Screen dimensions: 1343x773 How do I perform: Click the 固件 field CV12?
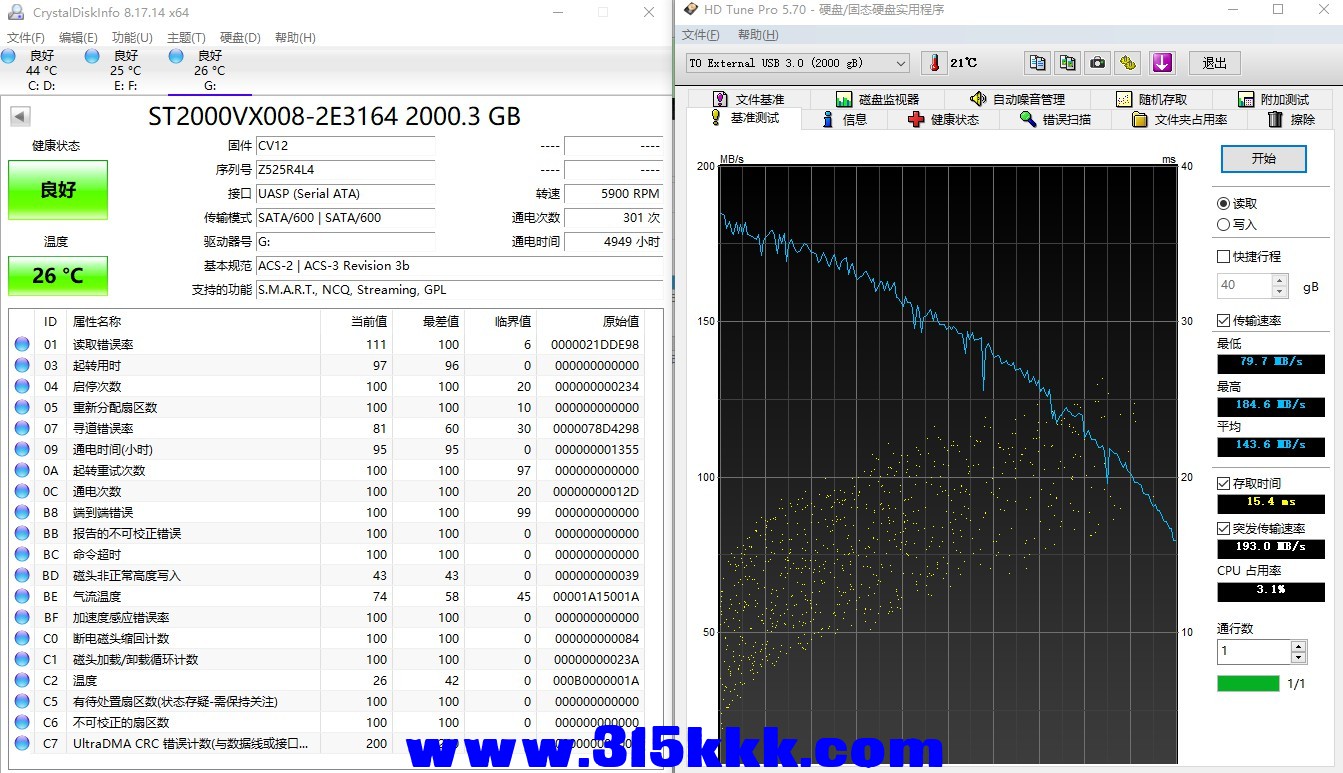tap(345, 146)
